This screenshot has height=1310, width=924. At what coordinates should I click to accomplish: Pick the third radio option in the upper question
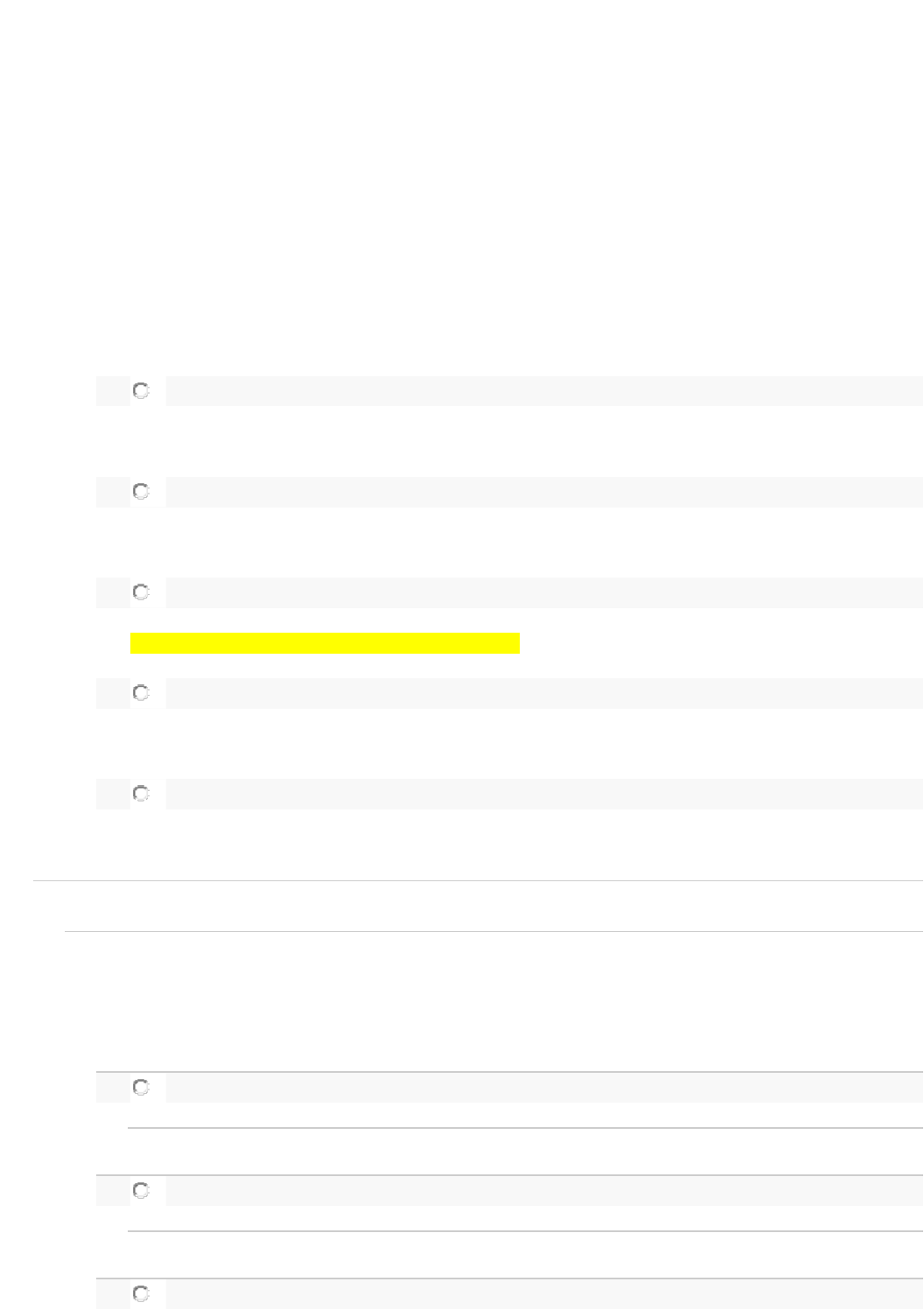coord(141,592)
